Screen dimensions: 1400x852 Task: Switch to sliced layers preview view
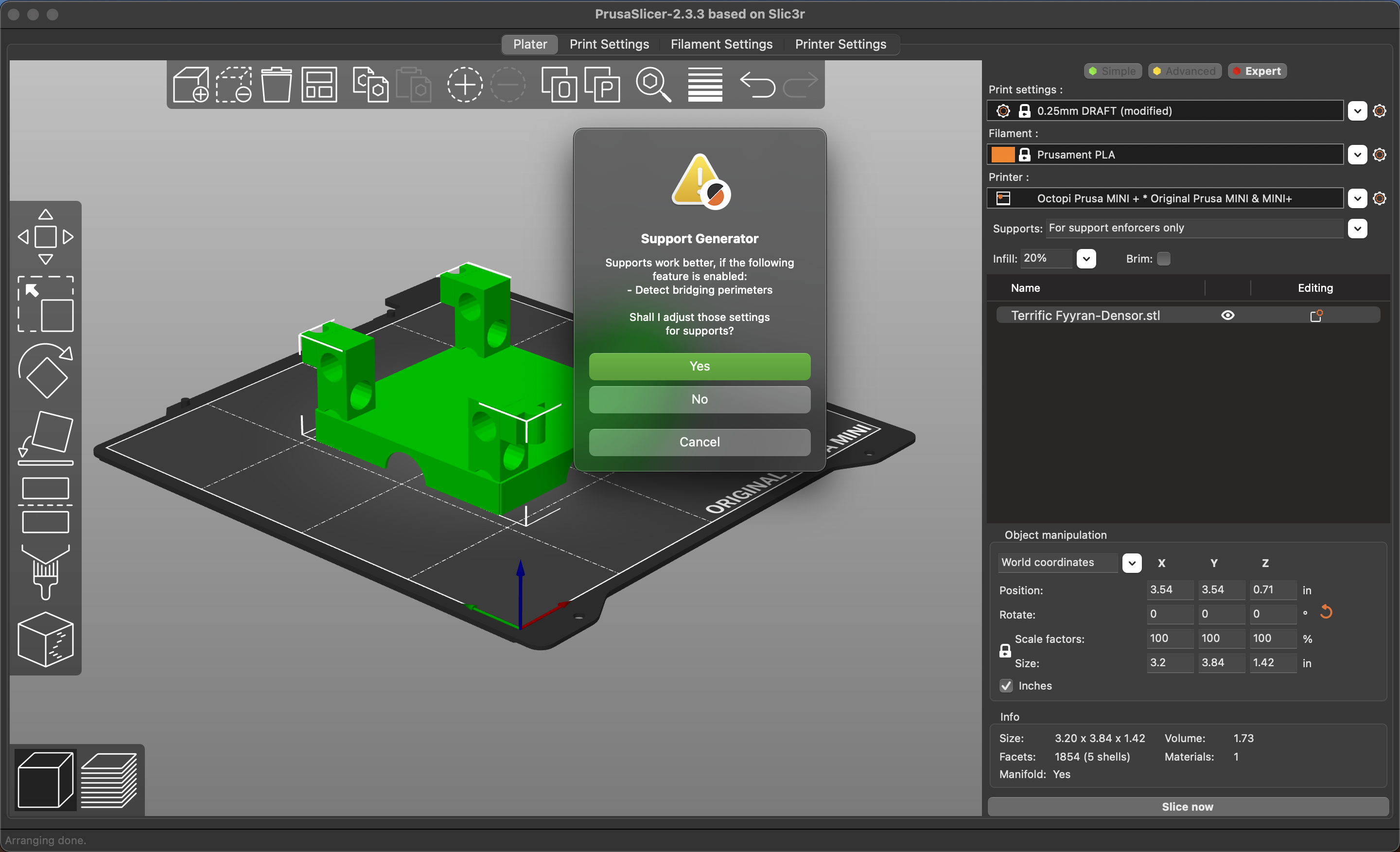(x=108, y=780)
